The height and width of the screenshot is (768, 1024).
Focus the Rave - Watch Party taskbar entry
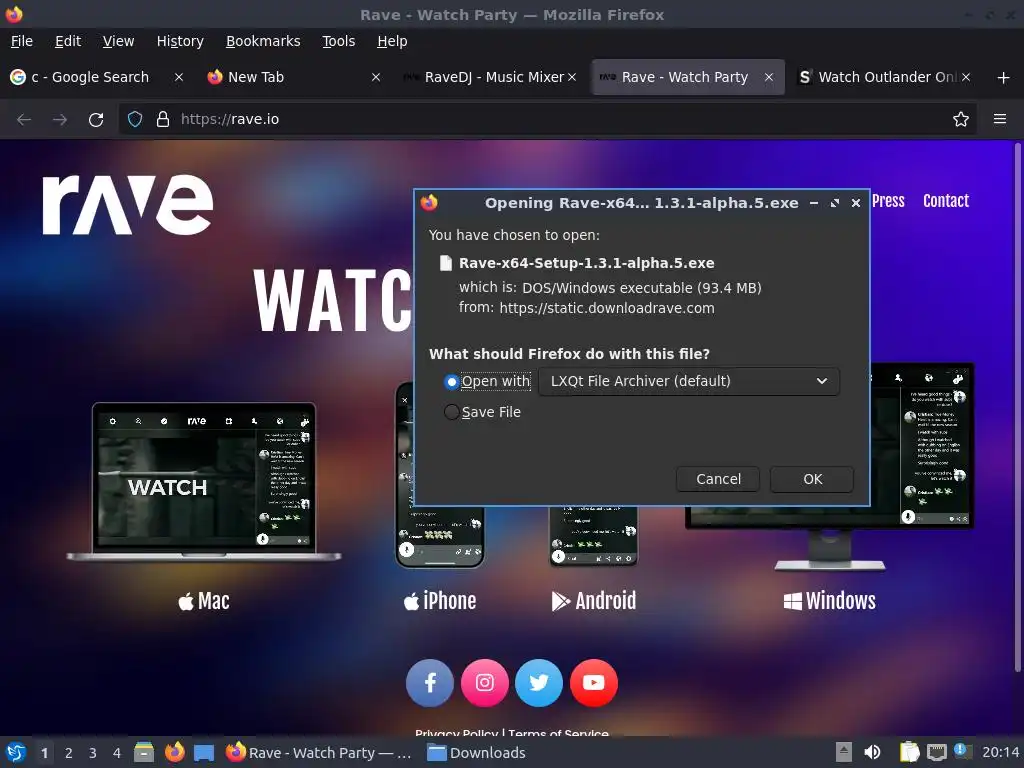click(x=319, y=752)
